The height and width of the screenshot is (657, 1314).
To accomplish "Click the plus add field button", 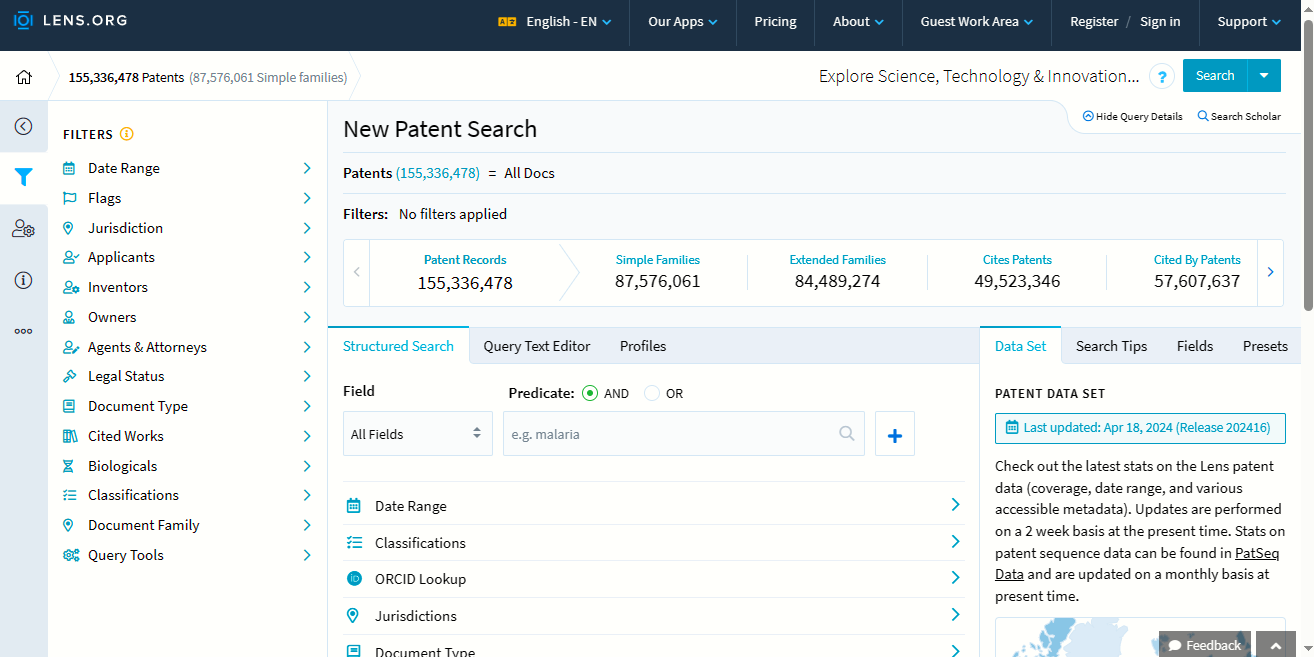I will click(895, 434).
